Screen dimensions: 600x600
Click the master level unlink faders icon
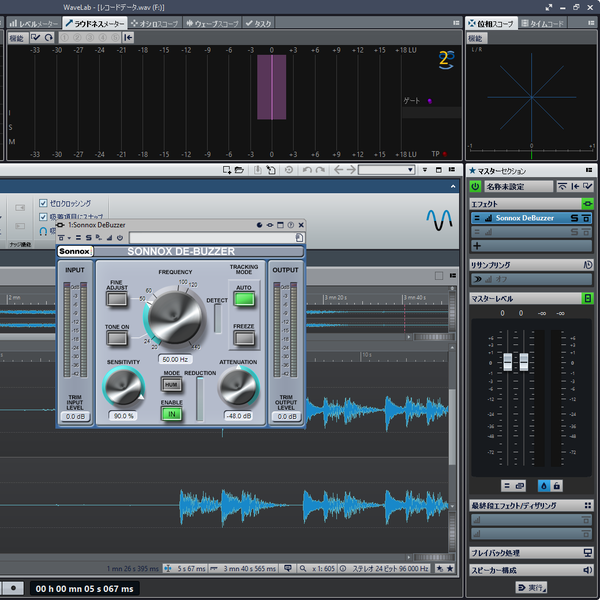[519, 486]
